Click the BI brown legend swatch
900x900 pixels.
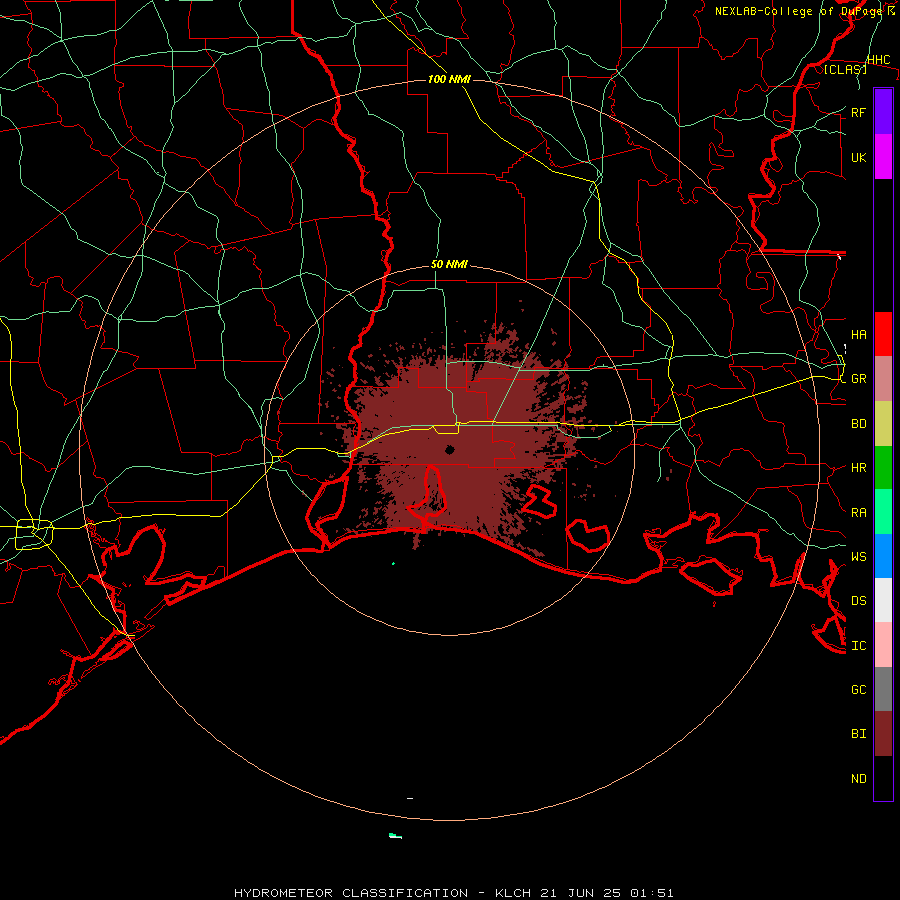pos(883,734)
